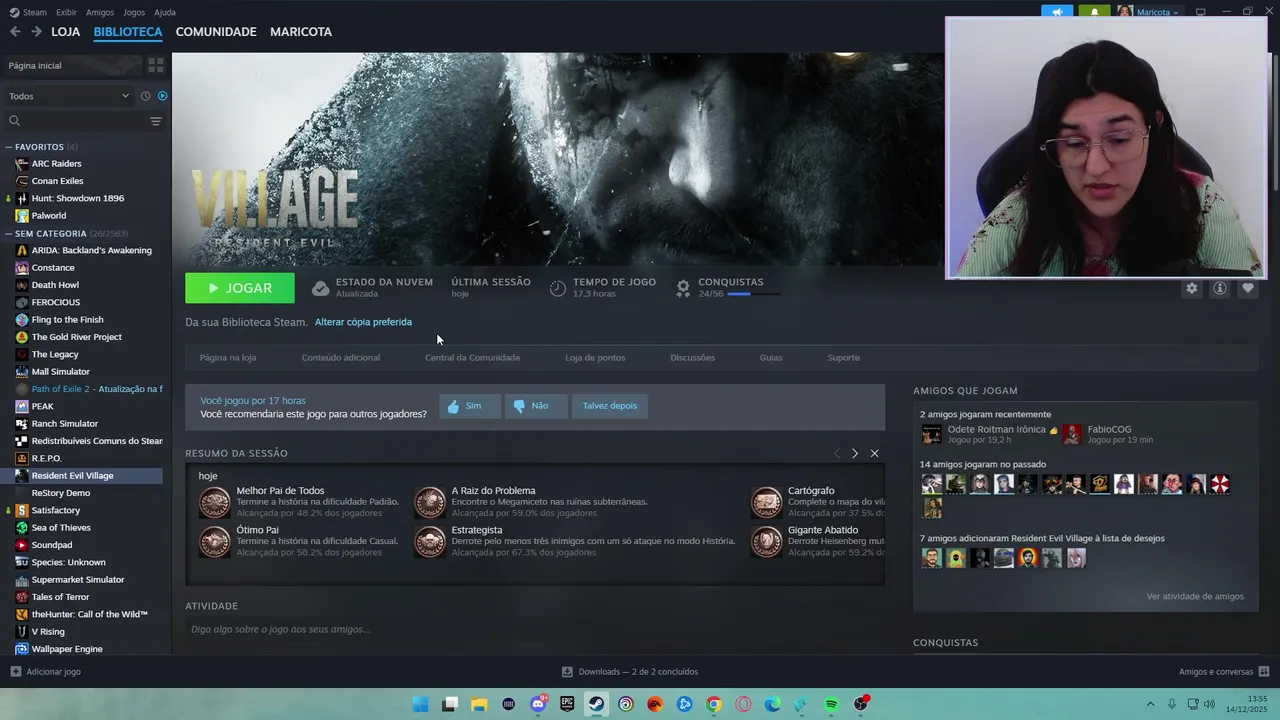This screenshot has width=1280, height=720.
Task: Go back with the left arrow
Action: click(15, 32)
